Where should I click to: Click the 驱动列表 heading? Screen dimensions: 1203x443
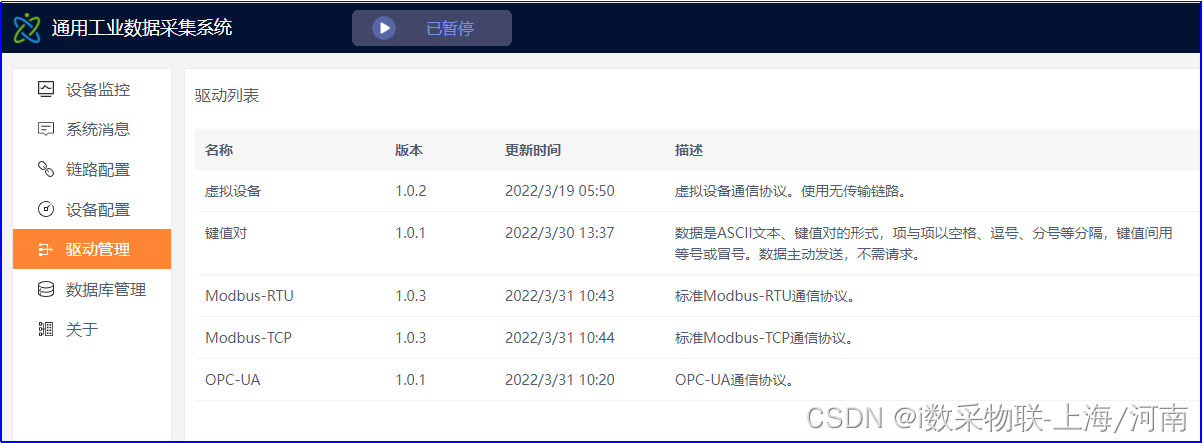coord(227,97)
